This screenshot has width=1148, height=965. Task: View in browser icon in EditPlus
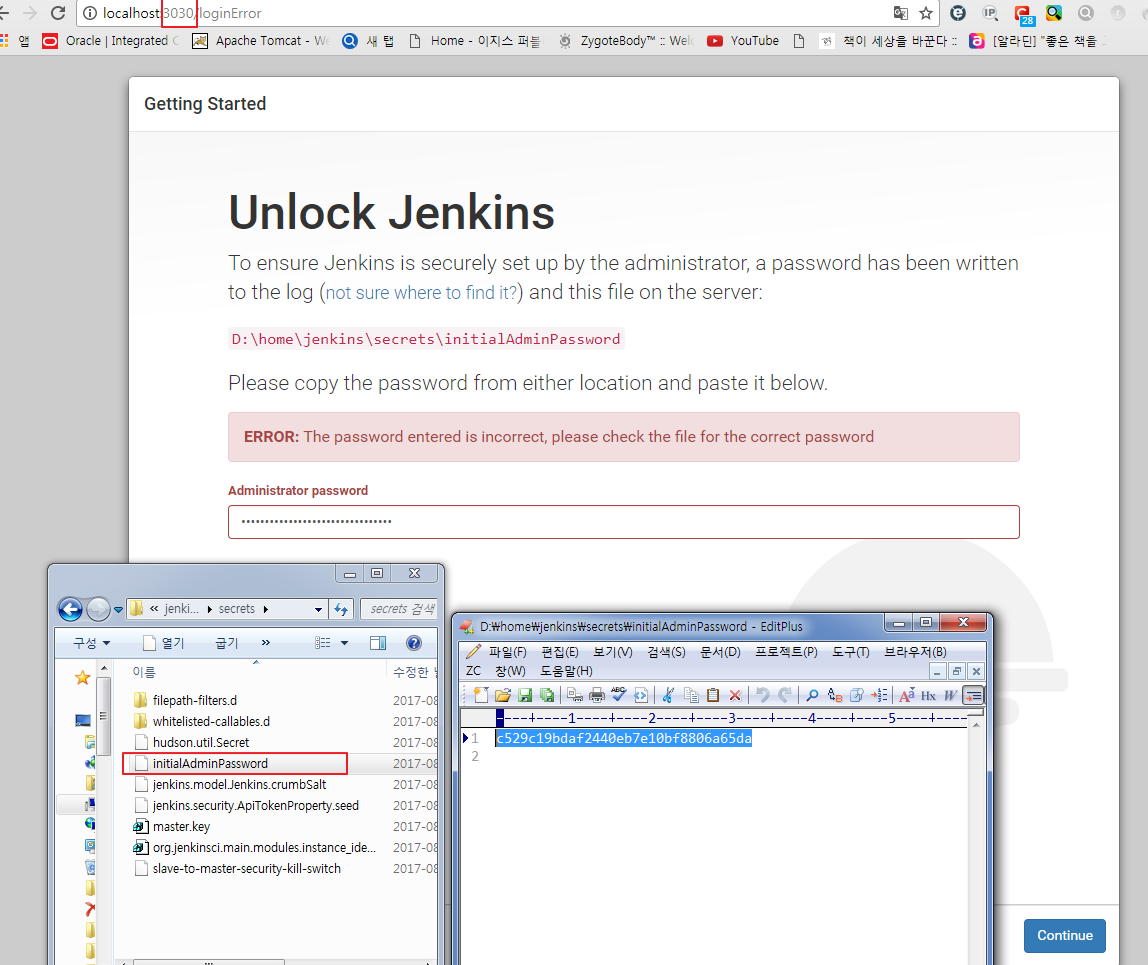tap(641, 696)
